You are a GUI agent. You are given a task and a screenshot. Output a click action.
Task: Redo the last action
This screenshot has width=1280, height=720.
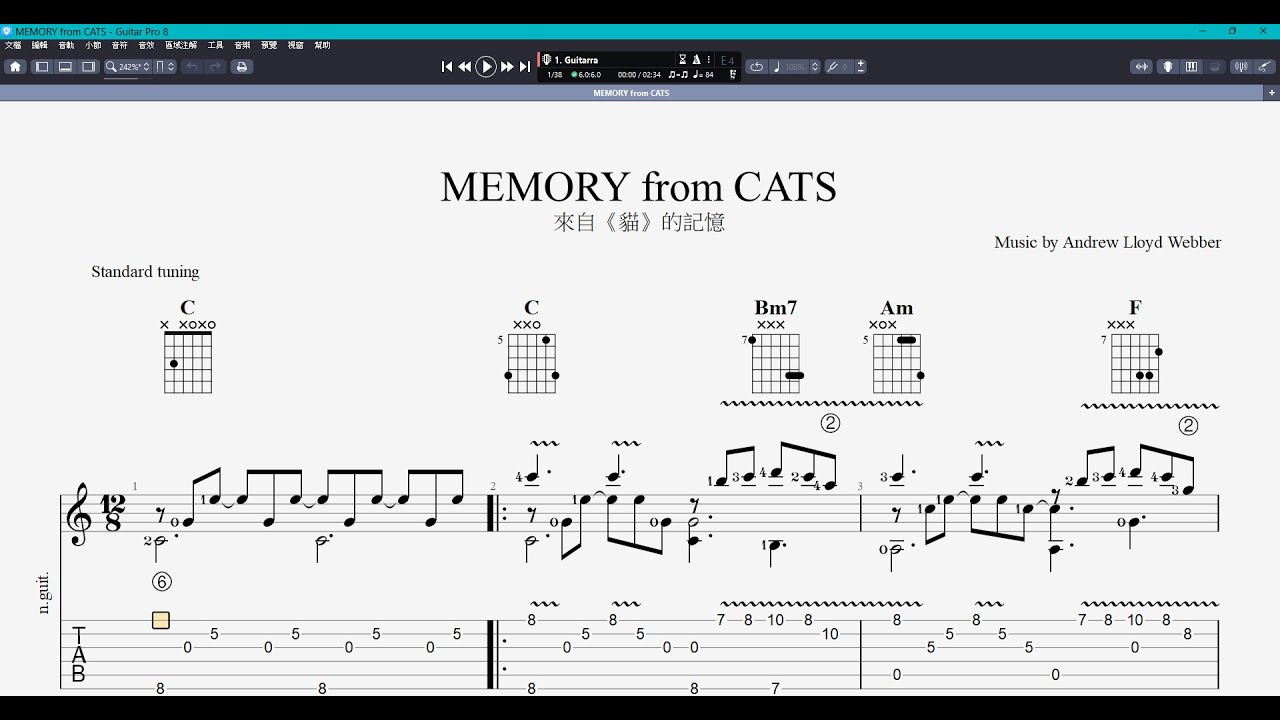pyautogui.click(x=215, y=67)
